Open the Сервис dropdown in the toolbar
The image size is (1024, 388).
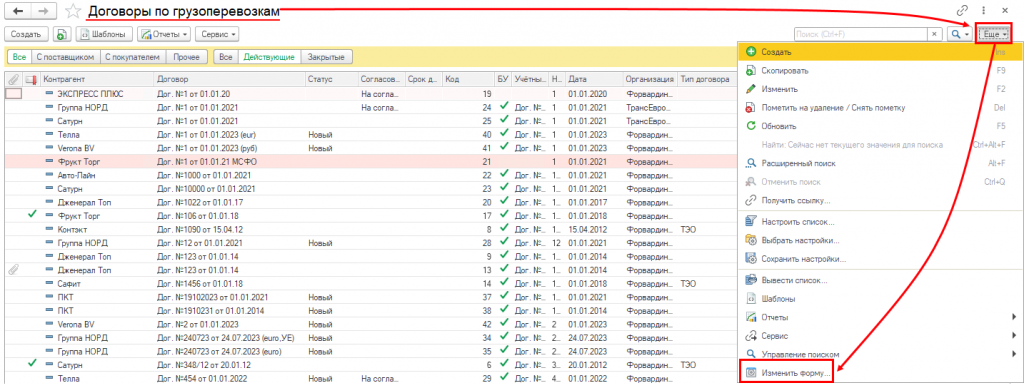point(217,34)
